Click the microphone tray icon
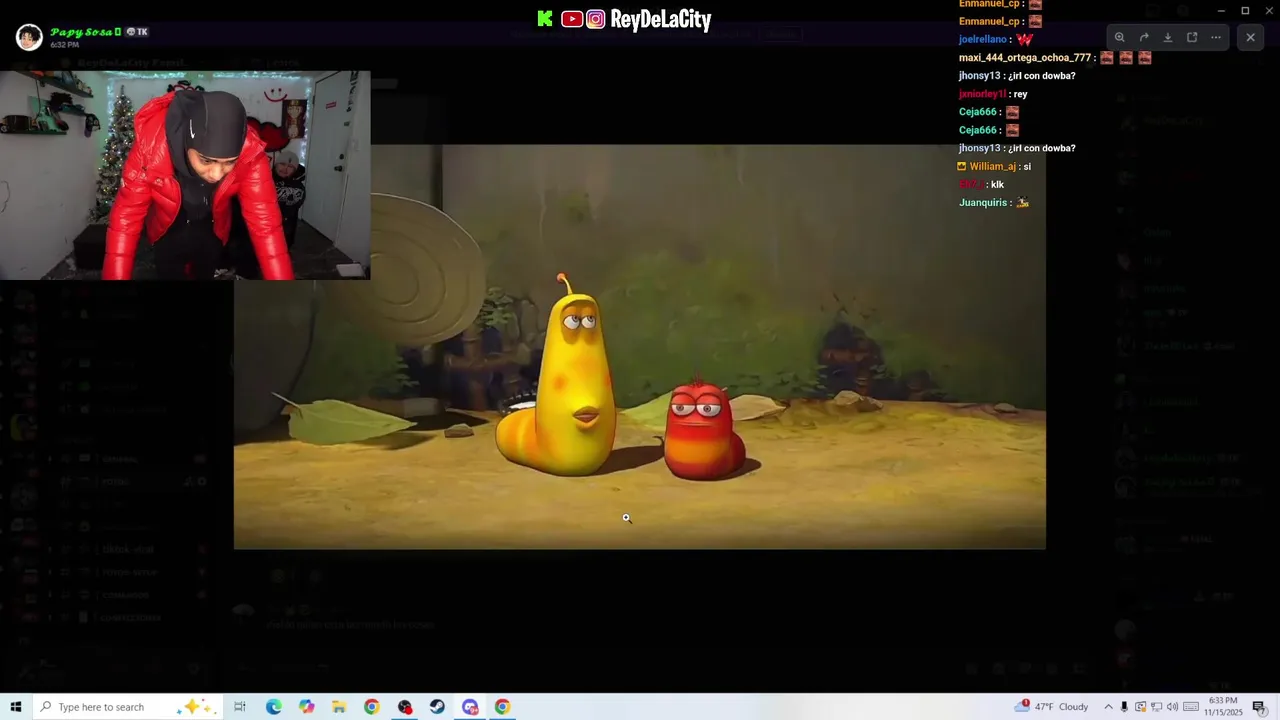Screen dimensions: 1280x720 pyautogui.click(x=1124, y=707)
